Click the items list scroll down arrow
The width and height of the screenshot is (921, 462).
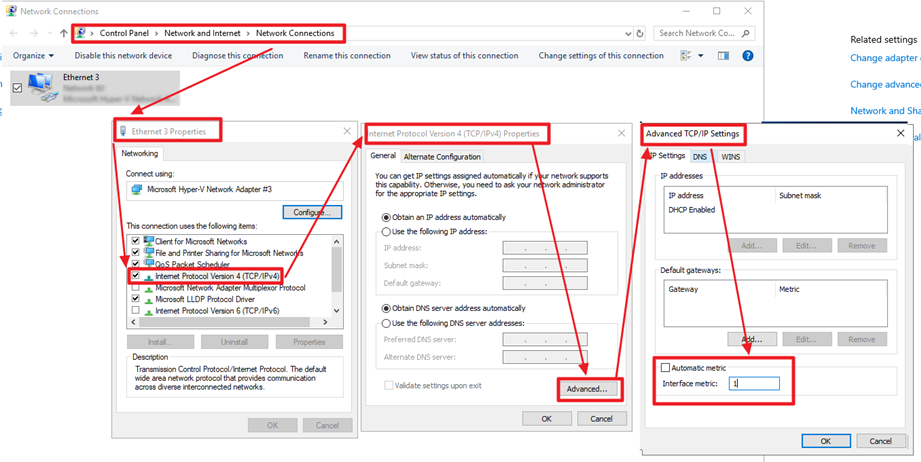(x=337, y=311)
